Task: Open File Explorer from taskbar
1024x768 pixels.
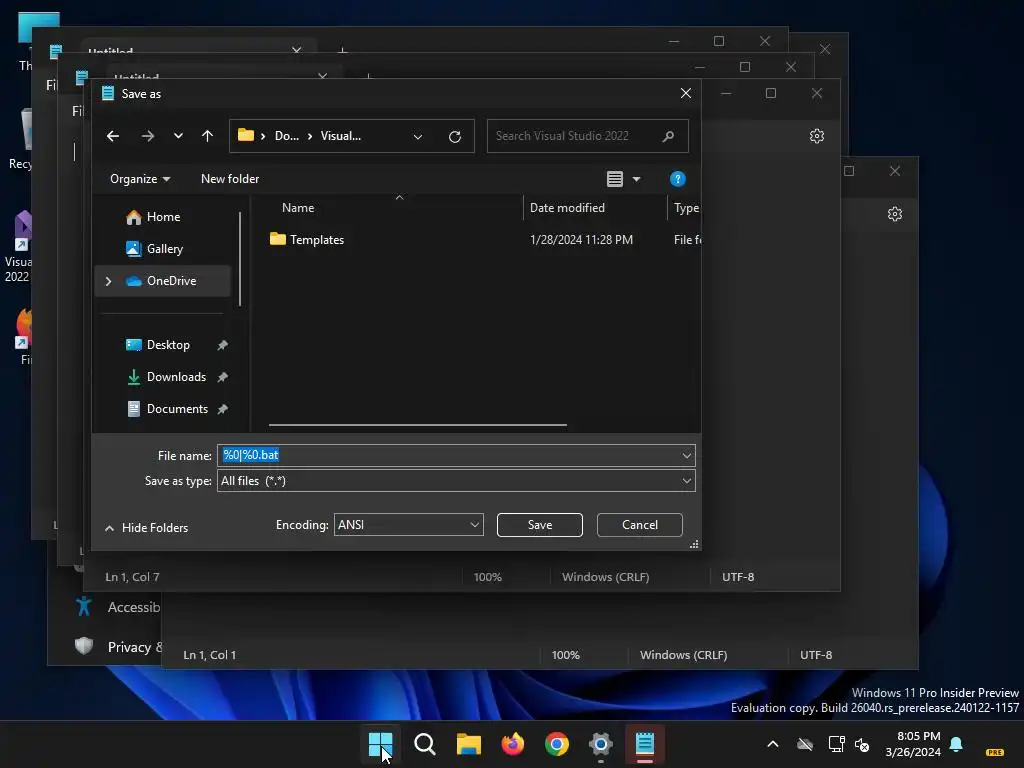Action: [468, 744]
